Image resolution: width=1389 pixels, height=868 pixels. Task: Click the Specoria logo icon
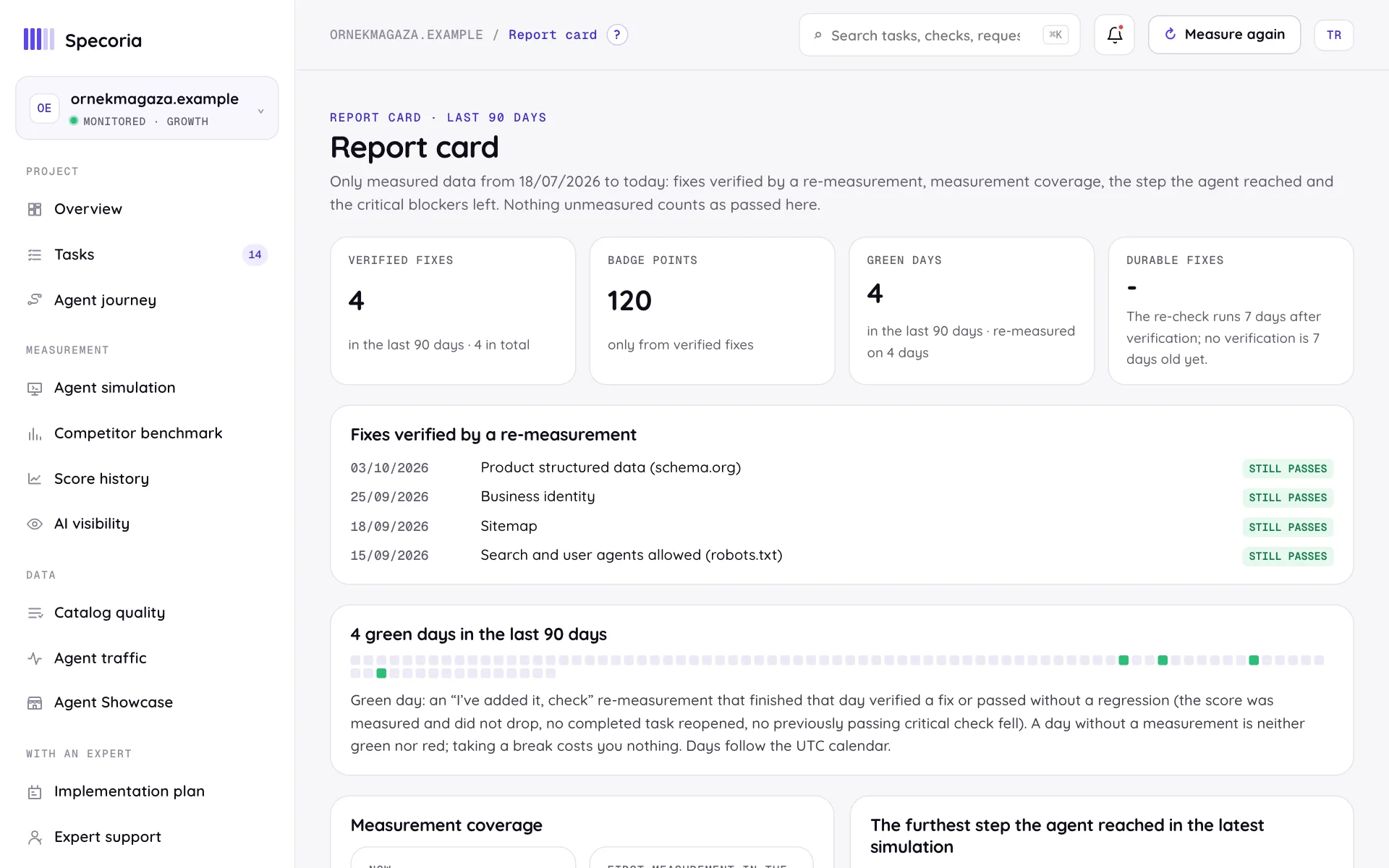coord(39,40)
